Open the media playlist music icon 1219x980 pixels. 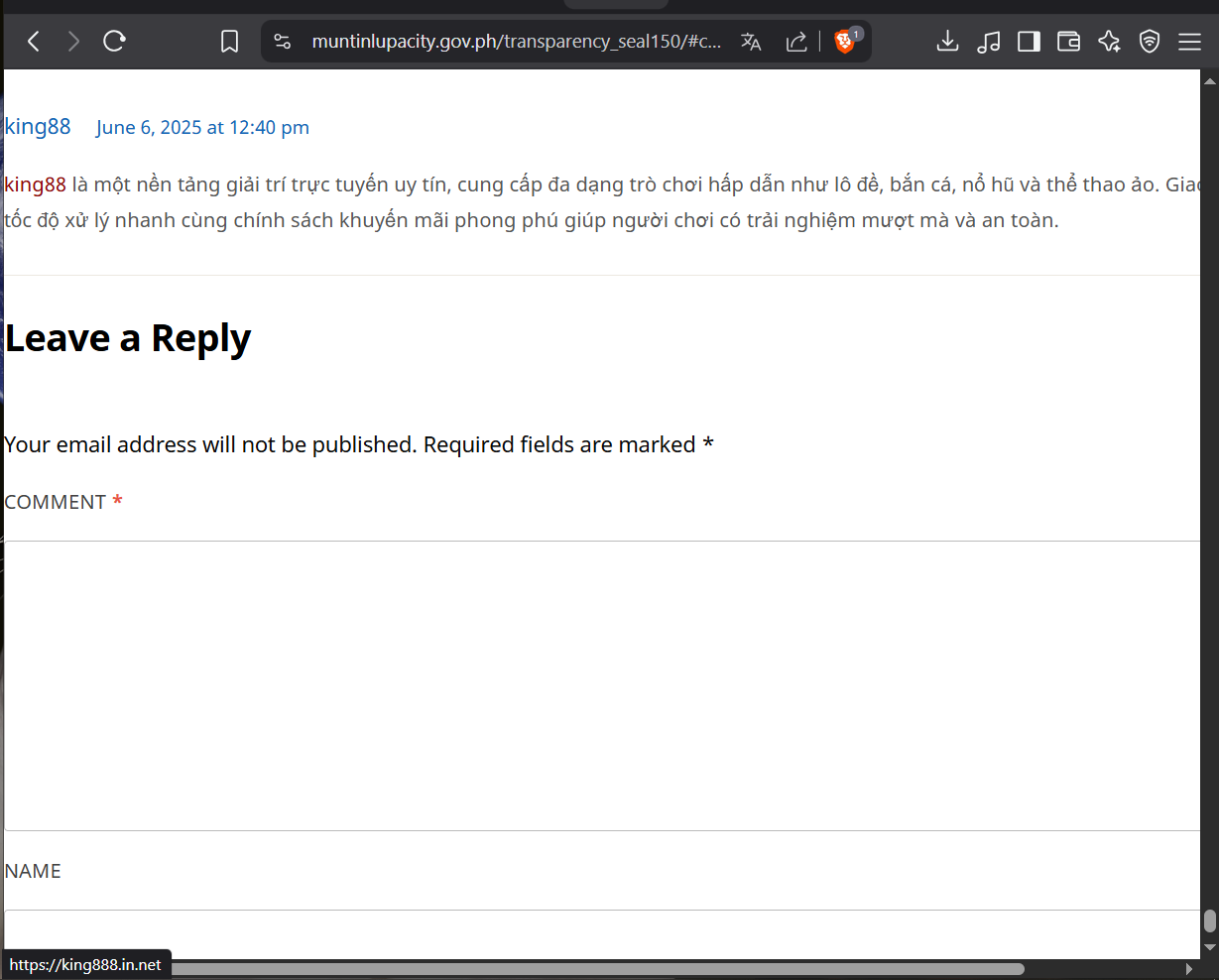988,41
